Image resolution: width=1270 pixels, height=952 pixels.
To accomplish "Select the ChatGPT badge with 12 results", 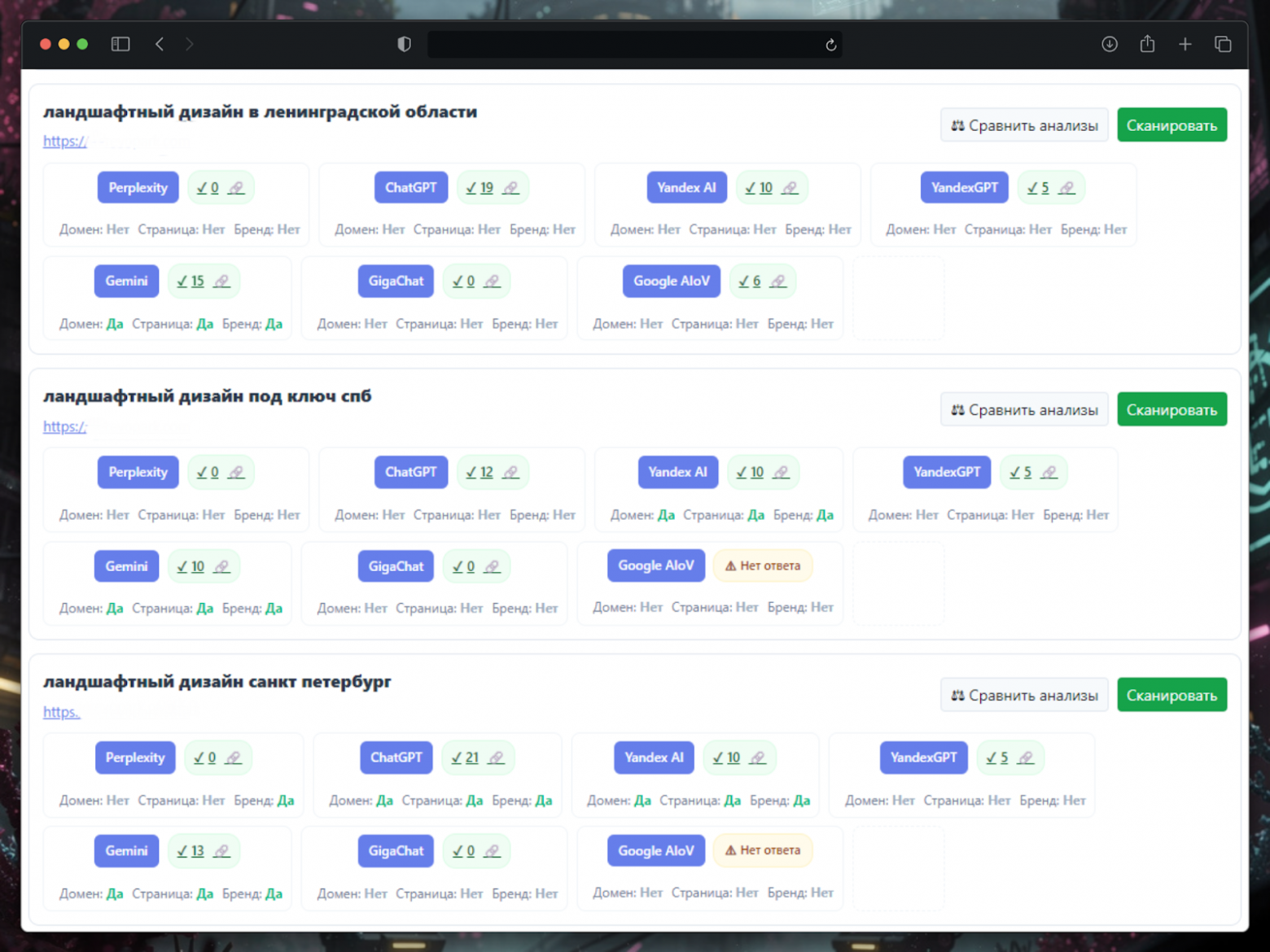I will coord(410,472).
